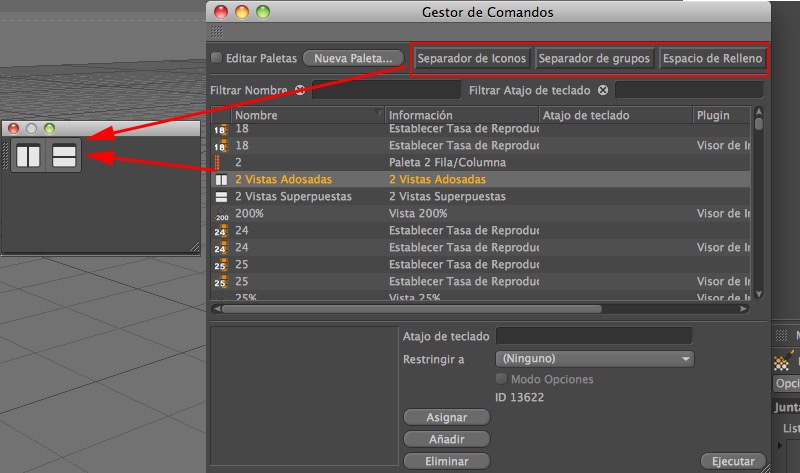
Task: Click the Paleta 2 Fila/Columna row icon
Action: click(221, 162)
